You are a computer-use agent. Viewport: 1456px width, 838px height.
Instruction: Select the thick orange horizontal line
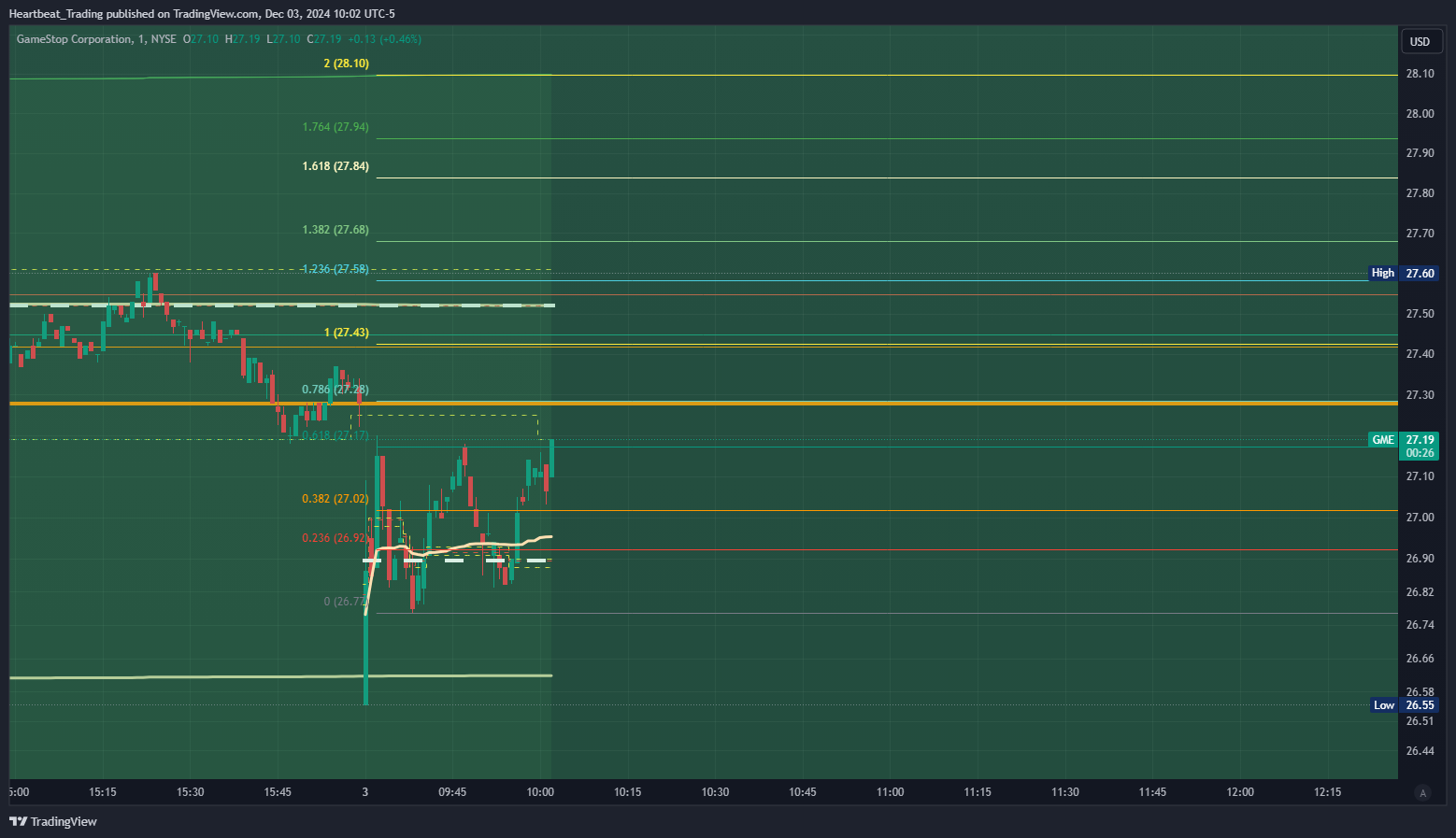click(x=704, y=403)
